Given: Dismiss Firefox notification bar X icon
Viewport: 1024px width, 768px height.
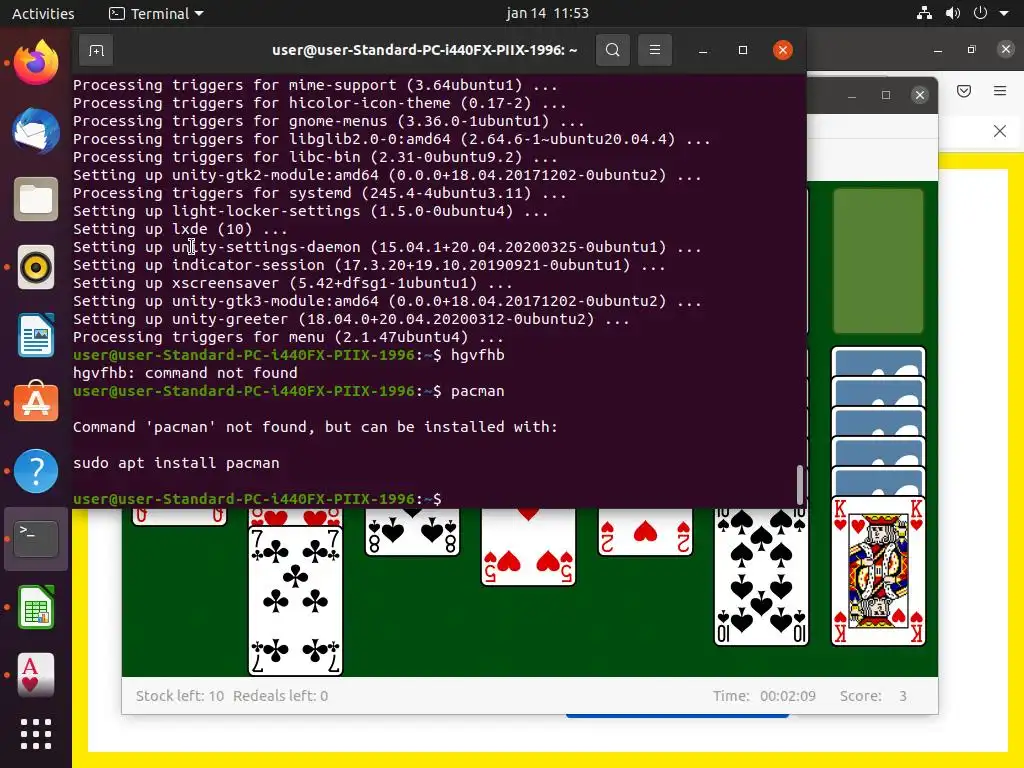Looking at the screenshot, I should tap(1000, 131).
